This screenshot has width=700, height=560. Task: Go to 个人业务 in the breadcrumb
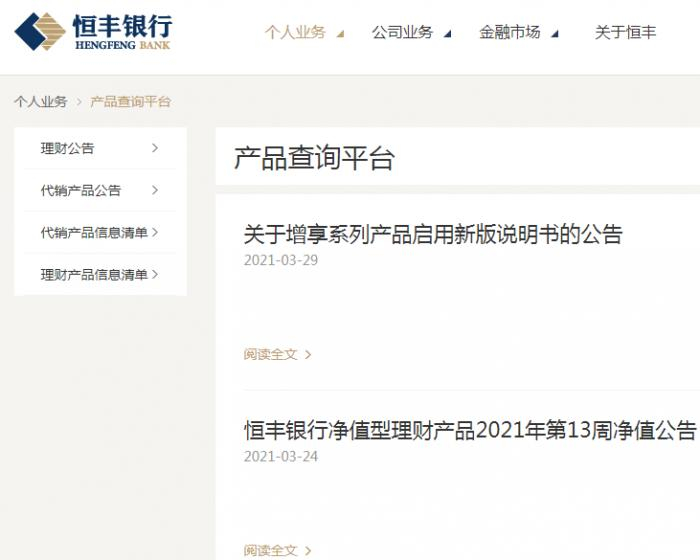[x=41, y=102]
